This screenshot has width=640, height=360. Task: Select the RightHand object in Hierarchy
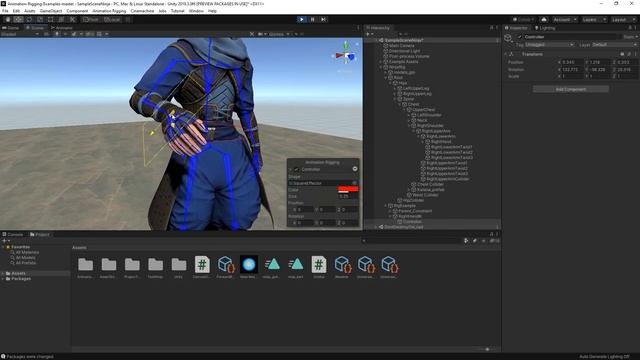(441, 142)
